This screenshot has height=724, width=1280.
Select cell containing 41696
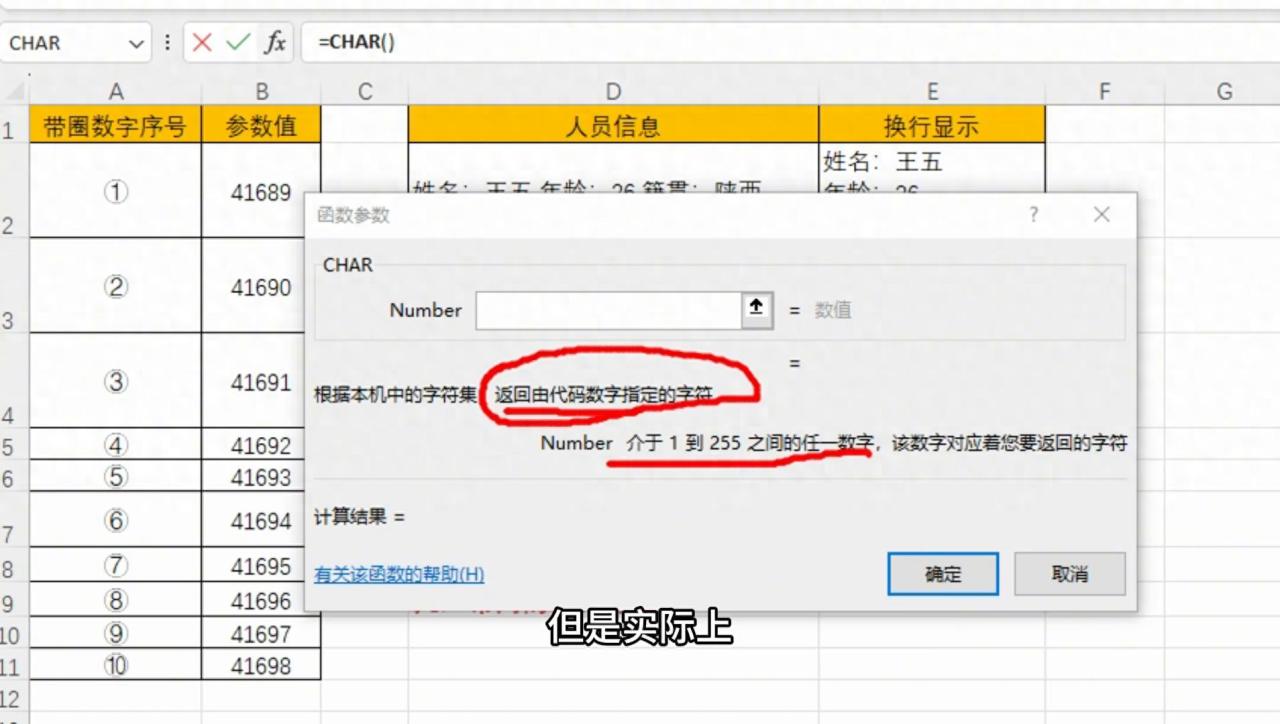[262, 600]
